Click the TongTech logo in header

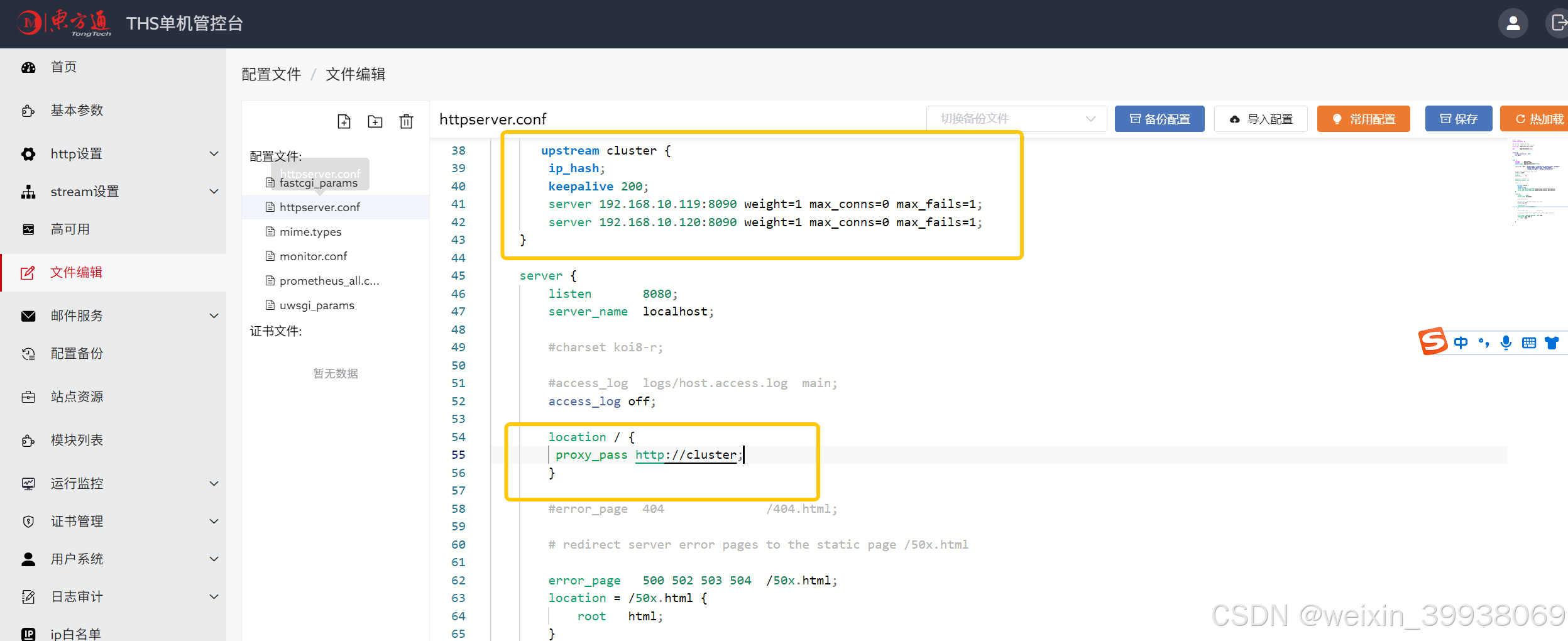pyautogui.click(x=65, y=23)
